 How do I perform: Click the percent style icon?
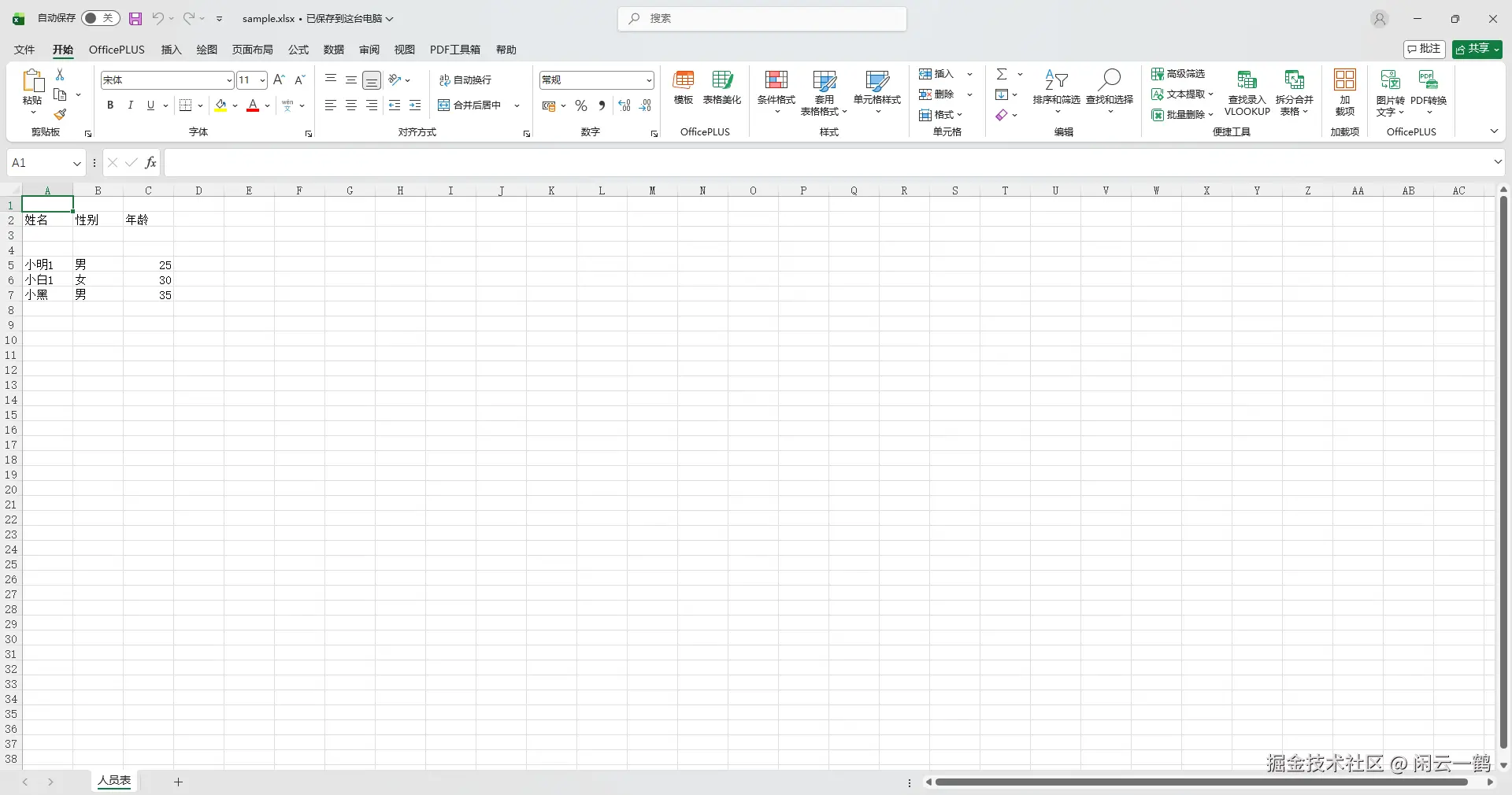point(581,105)
